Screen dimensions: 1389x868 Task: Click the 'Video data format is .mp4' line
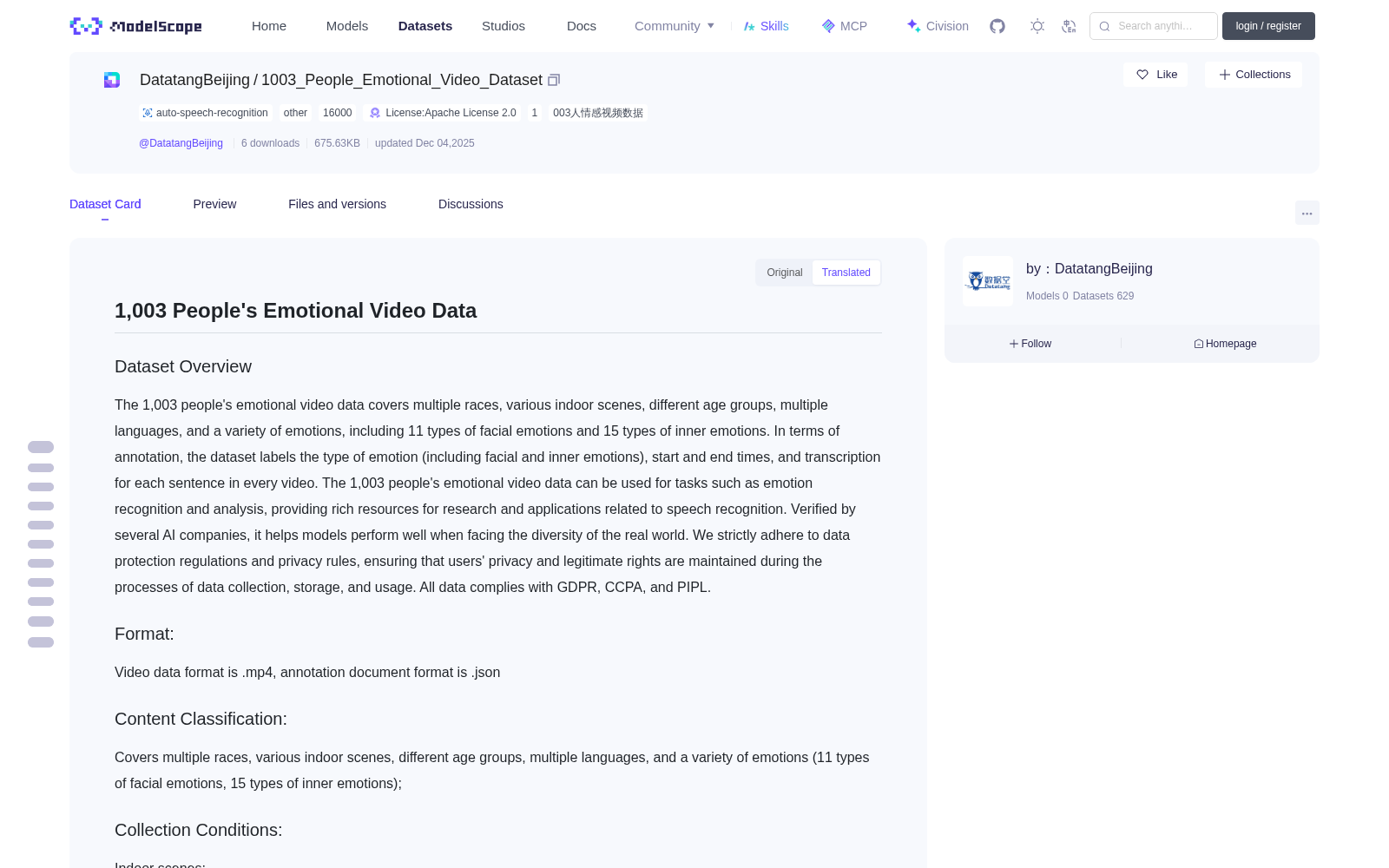pyautogui.click(x=307, y=672)
